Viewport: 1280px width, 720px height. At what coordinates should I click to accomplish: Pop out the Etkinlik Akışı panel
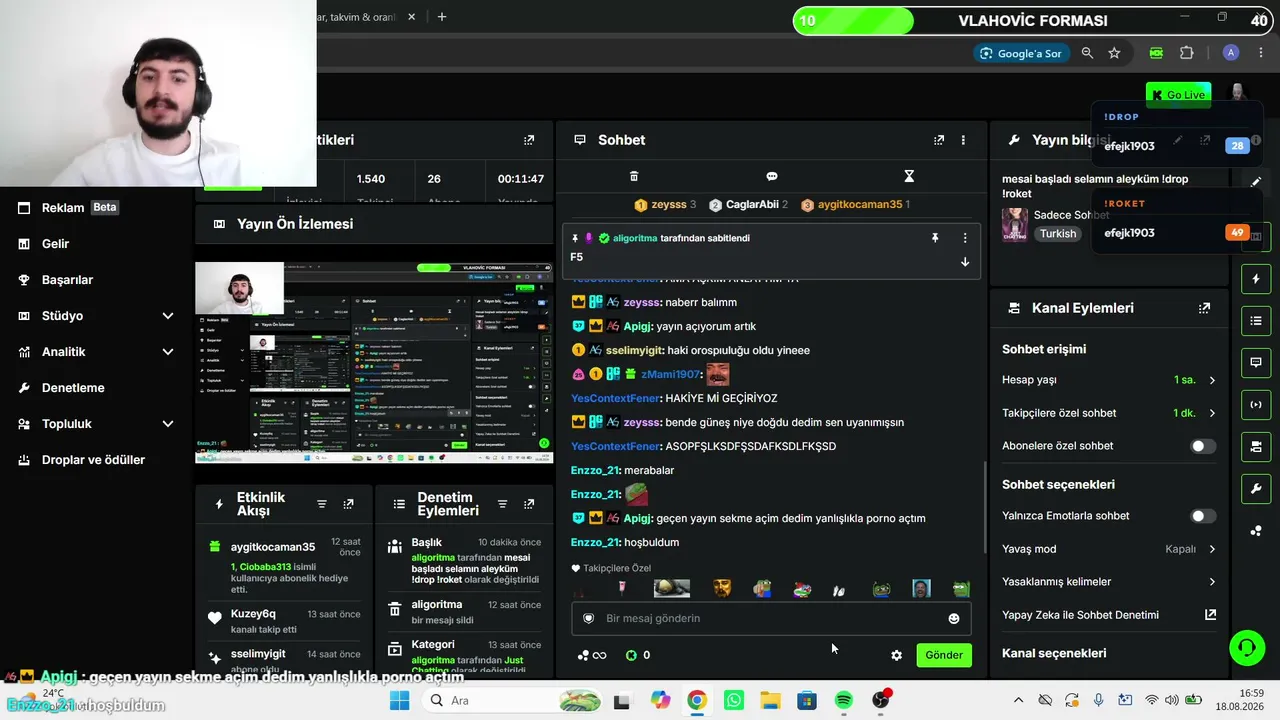click(348, 504)
